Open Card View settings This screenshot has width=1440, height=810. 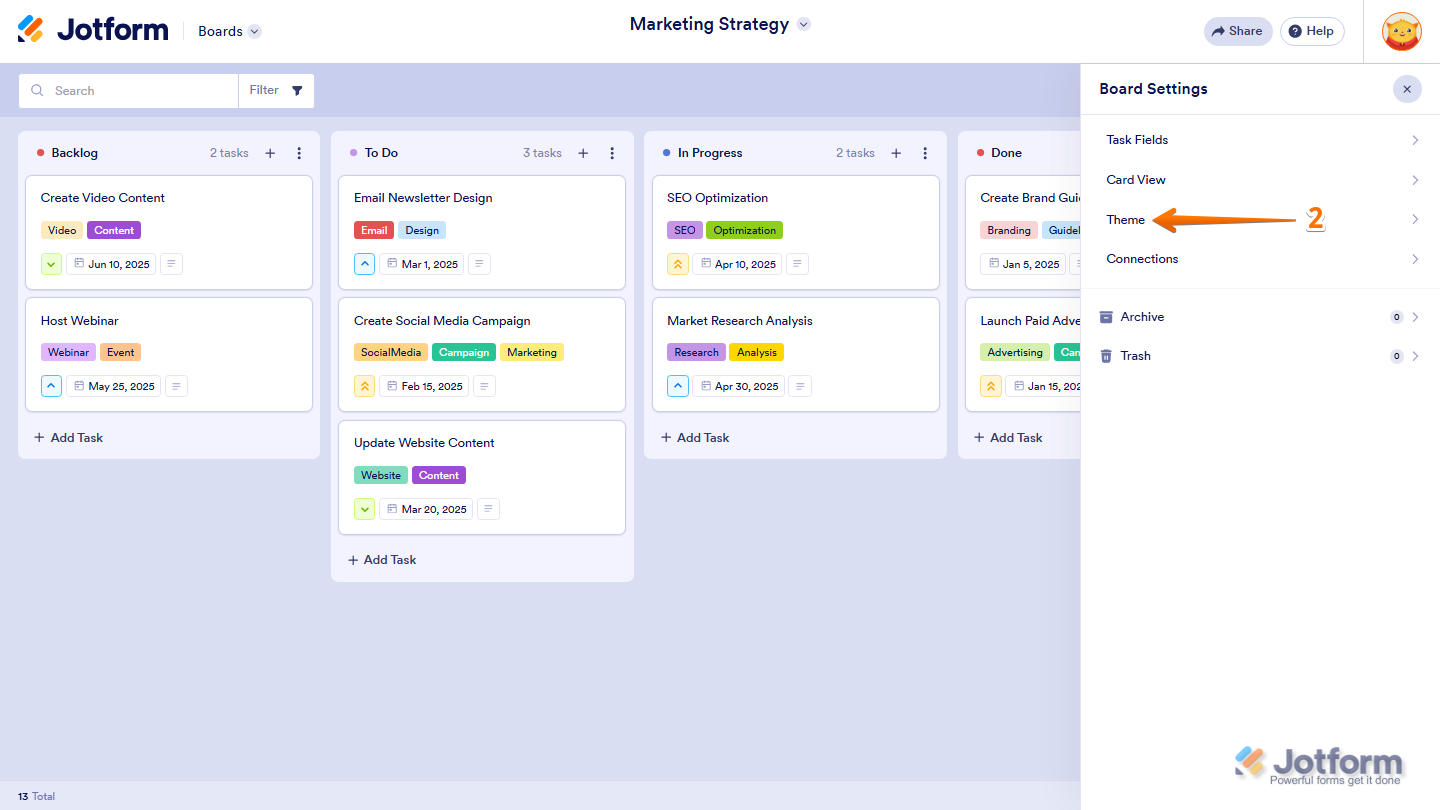tap(1260, 180)
